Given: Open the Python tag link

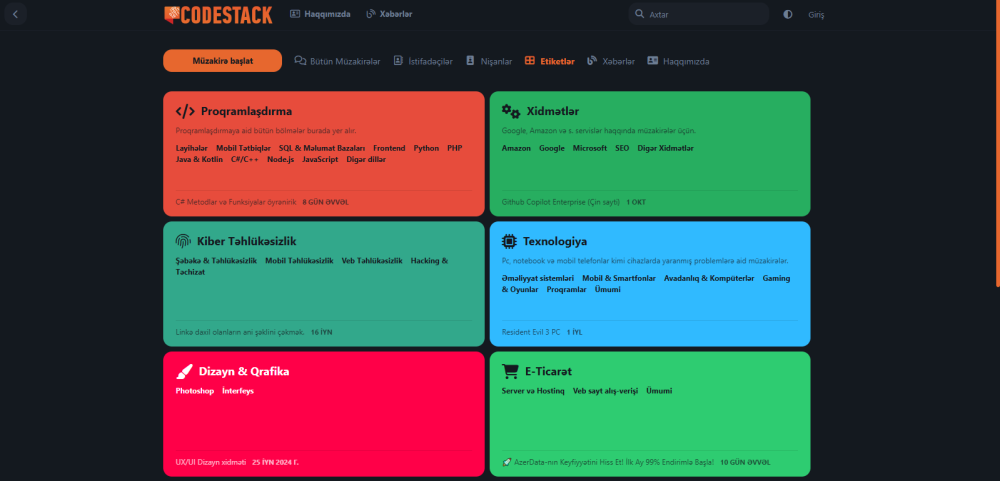Looking at the screenshot, I should point(426,148).
